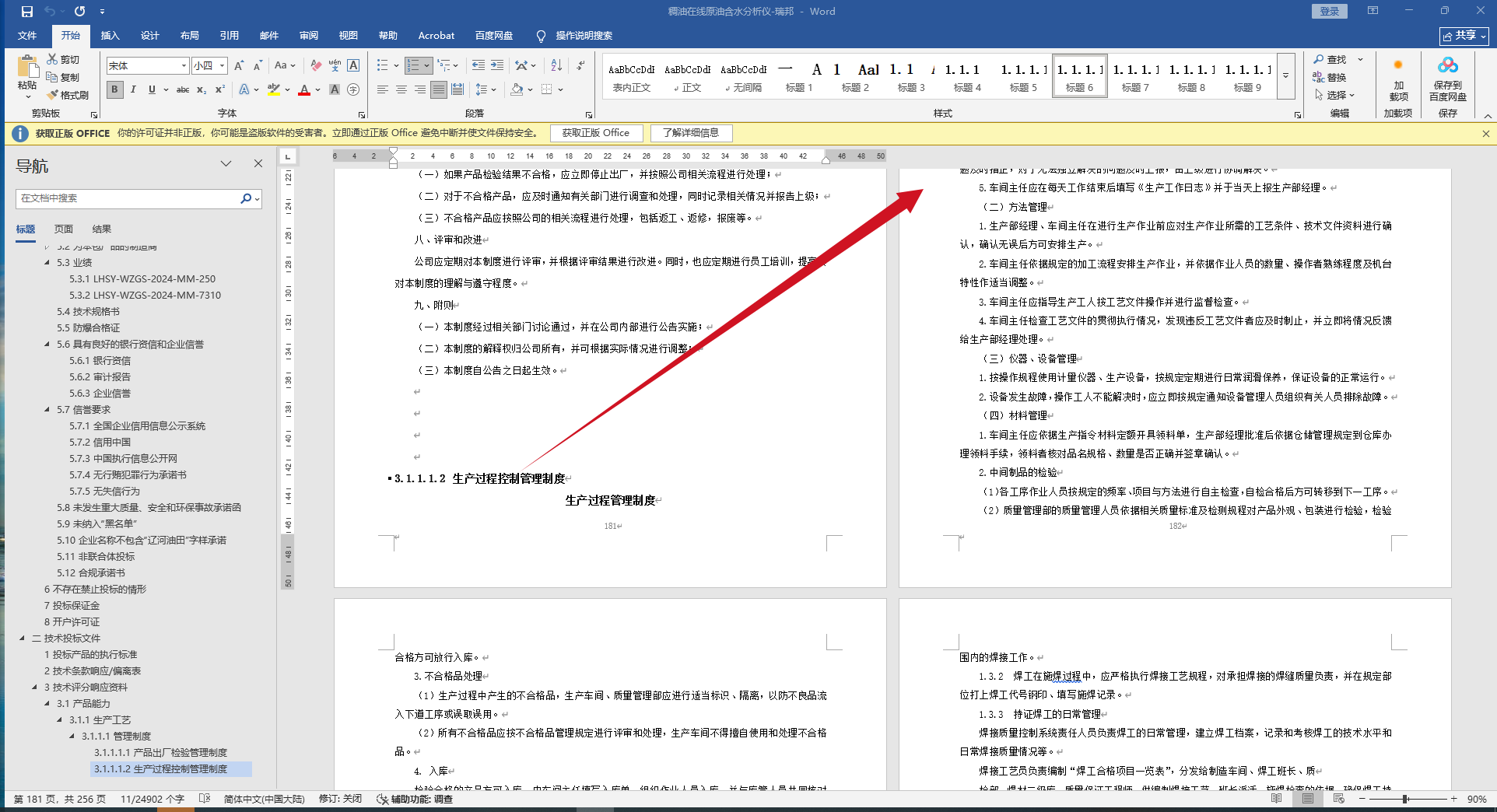The height and width of the screenshot is (812, 1497).
Task: Increase the paragraph indent
Action: tap(496, 66)
